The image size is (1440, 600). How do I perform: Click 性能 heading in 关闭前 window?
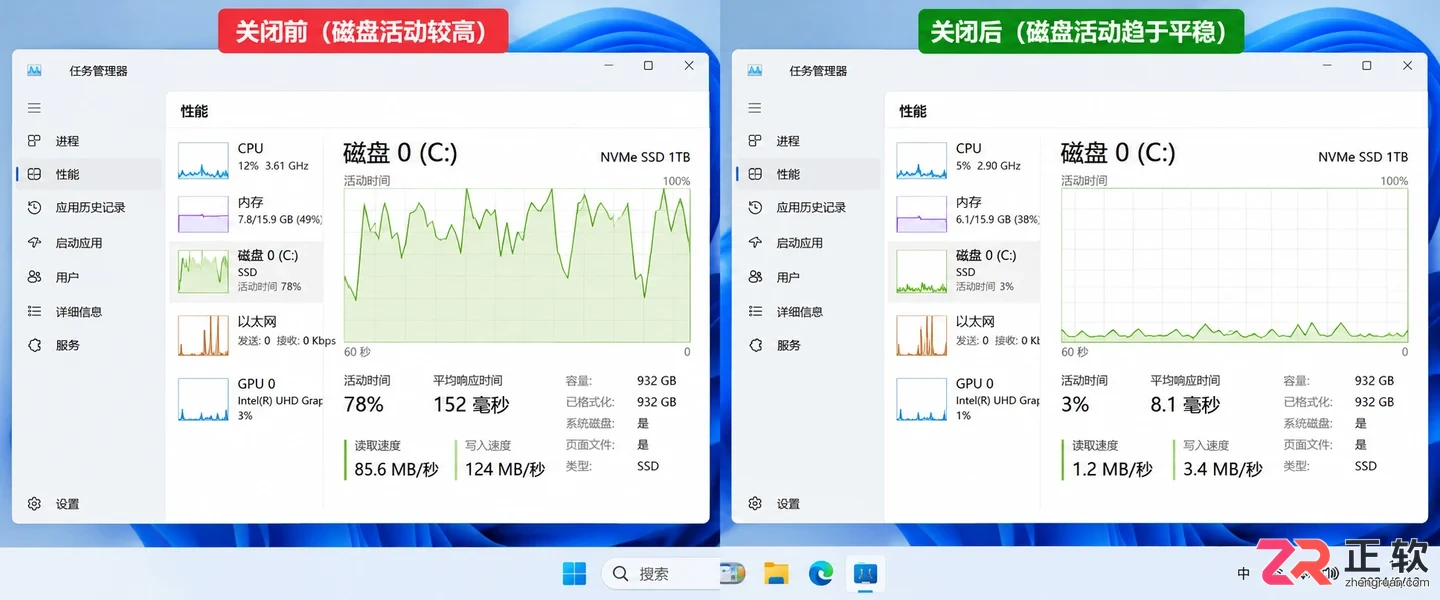(x=194, y=111)
